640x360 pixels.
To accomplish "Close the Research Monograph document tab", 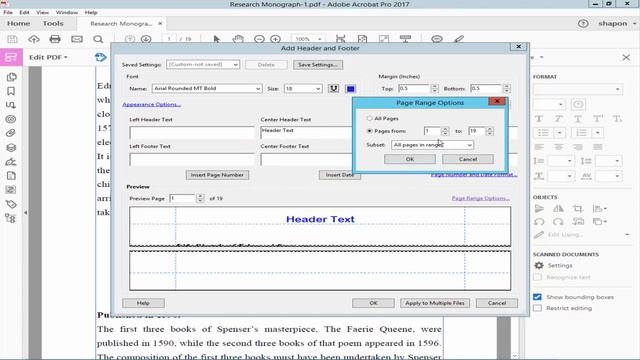I will [160, 24].
